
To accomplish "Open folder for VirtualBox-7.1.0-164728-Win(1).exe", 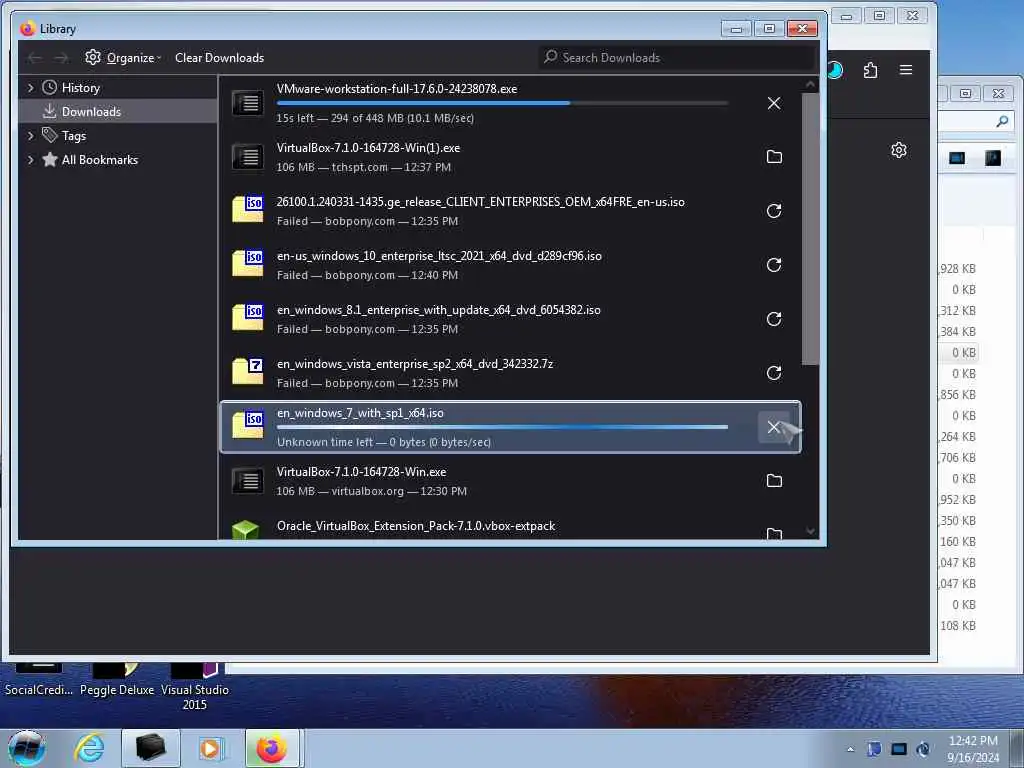I will coord(774,157).
